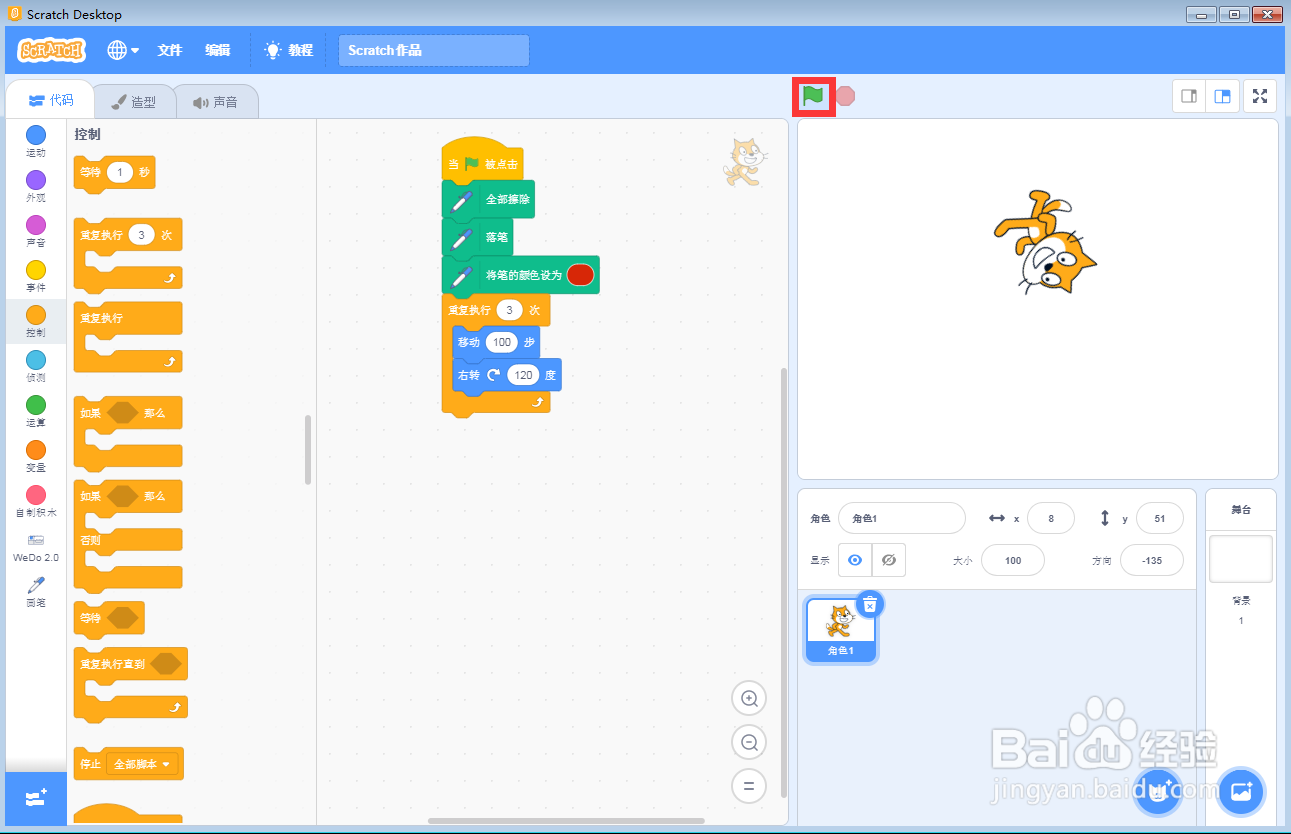Switch to the 声音 tab
1291x834 pixels.
216,101
